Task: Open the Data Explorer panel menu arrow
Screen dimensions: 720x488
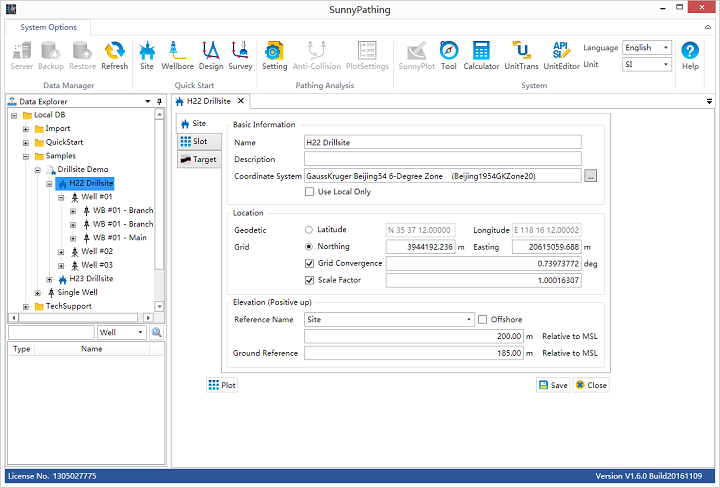Action: (x=147, y=101)
